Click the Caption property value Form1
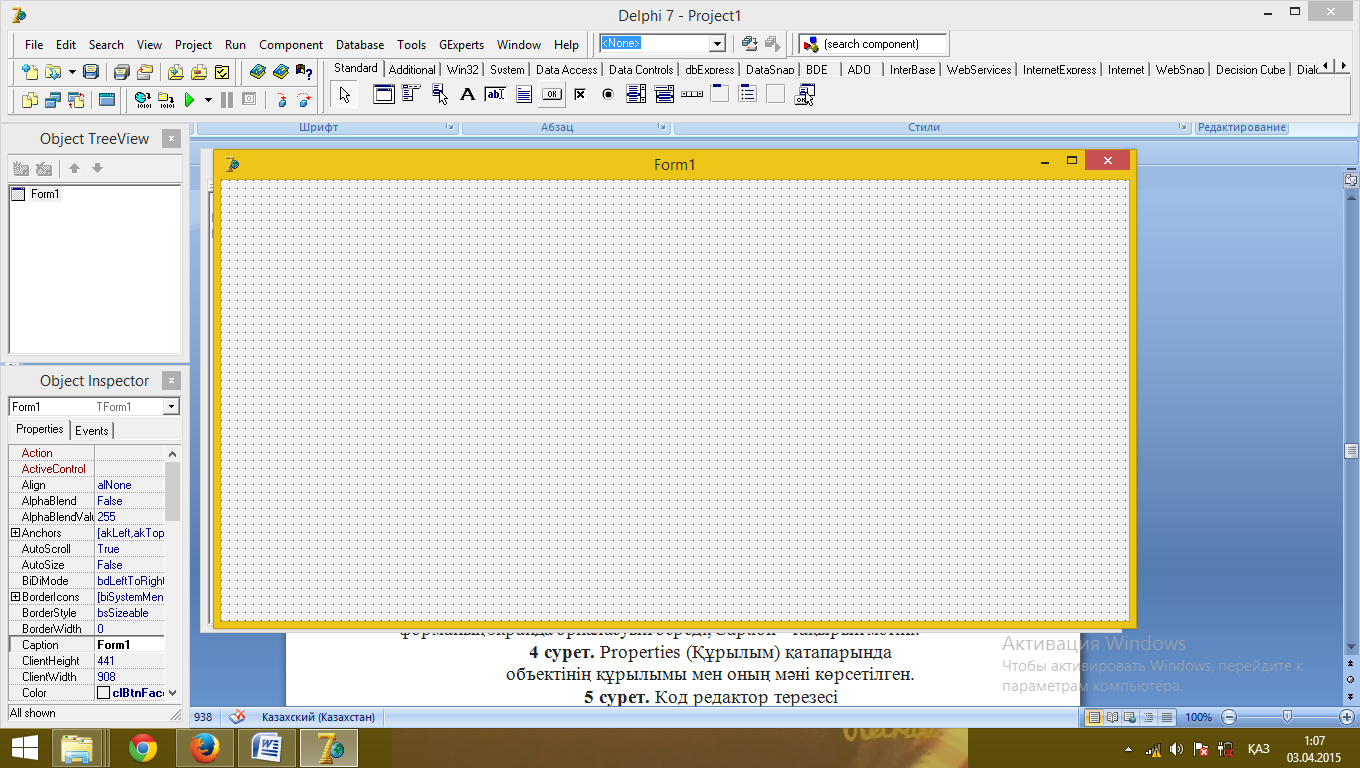 [130, 645]
